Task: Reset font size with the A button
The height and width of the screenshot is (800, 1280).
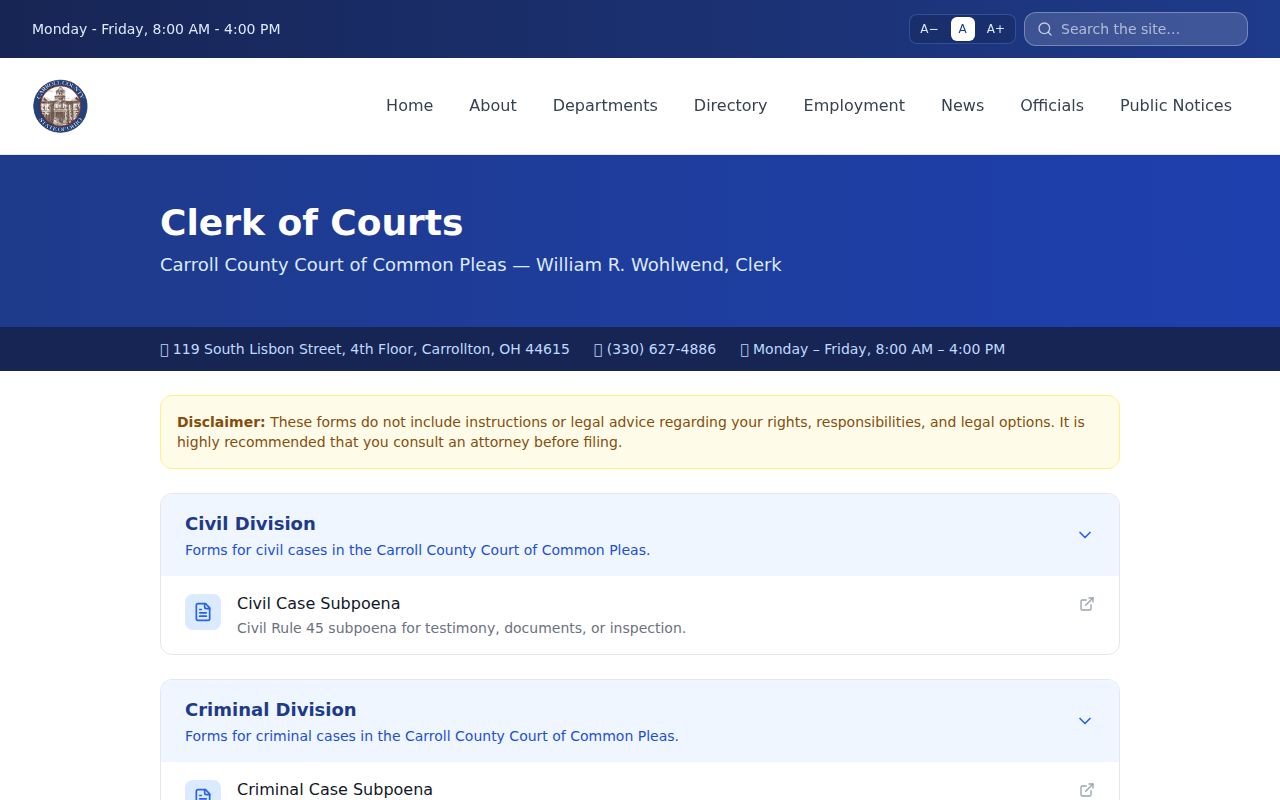Action: click(963, 29)
